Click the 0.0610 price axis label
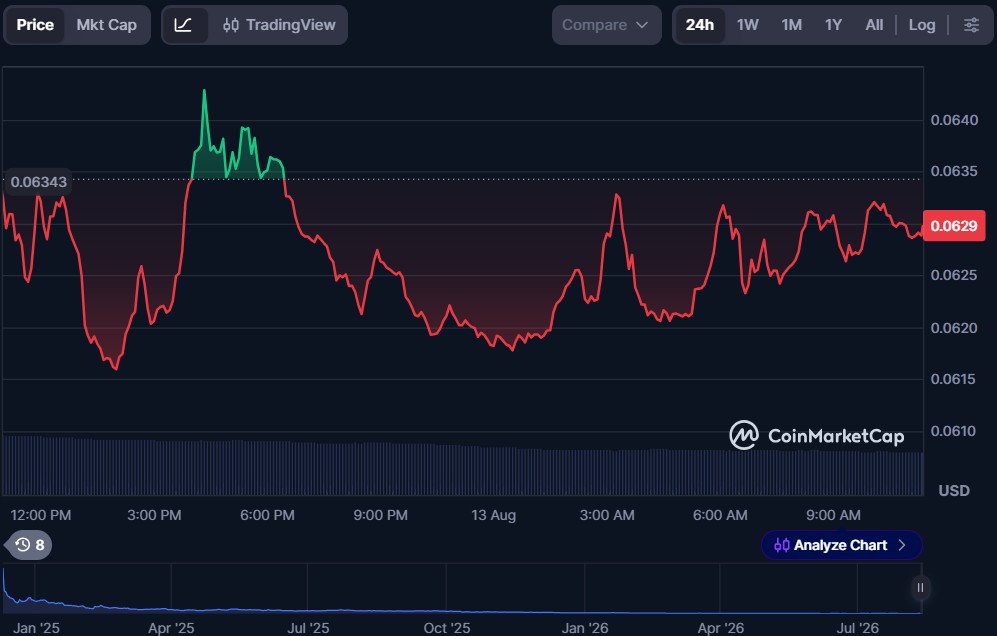The width and height of the screenshot is (997, 636). 953,431
